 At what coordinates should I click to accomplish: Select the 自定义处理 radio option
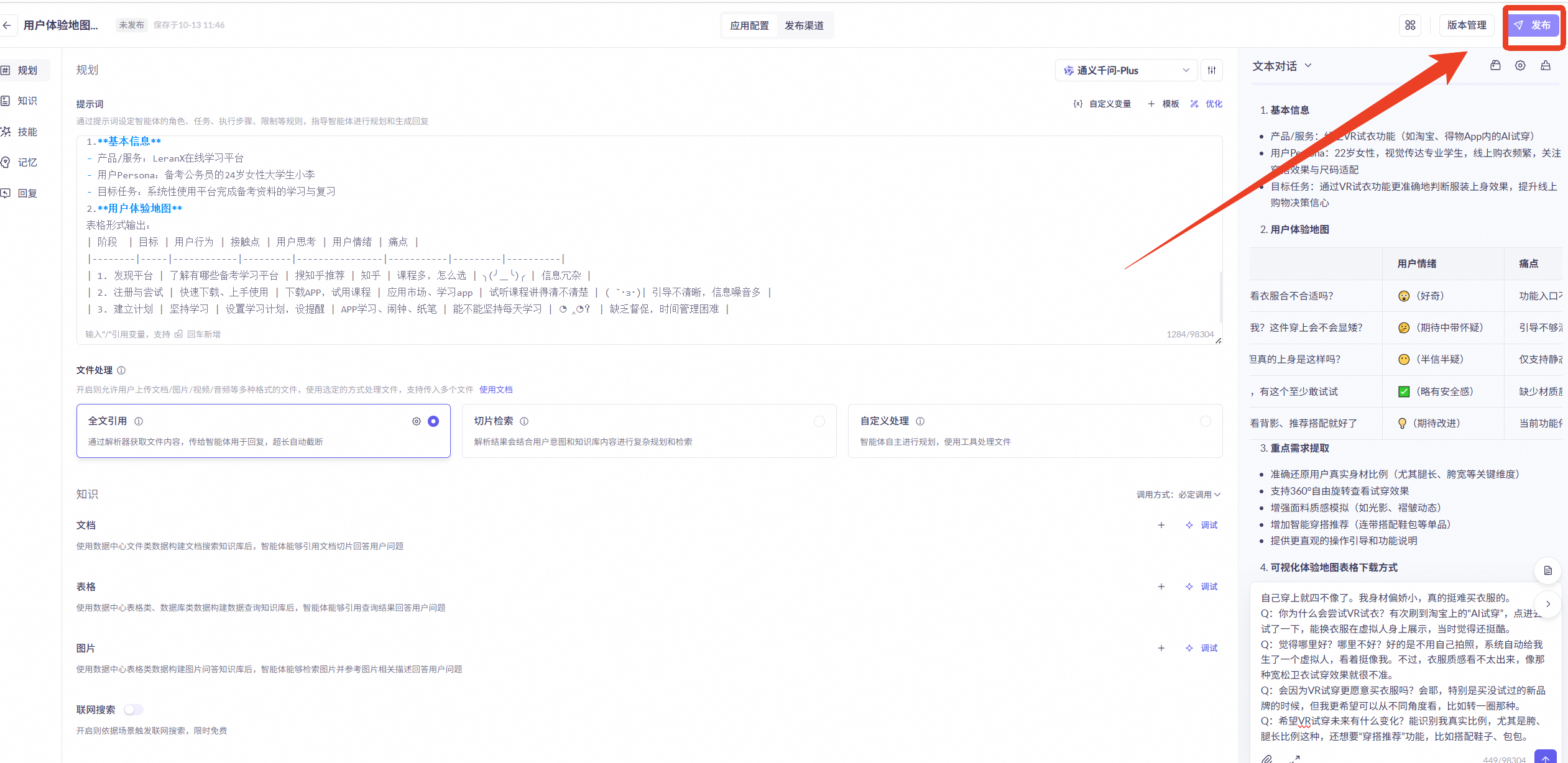pyautogui.click(x=1206, y=421)
